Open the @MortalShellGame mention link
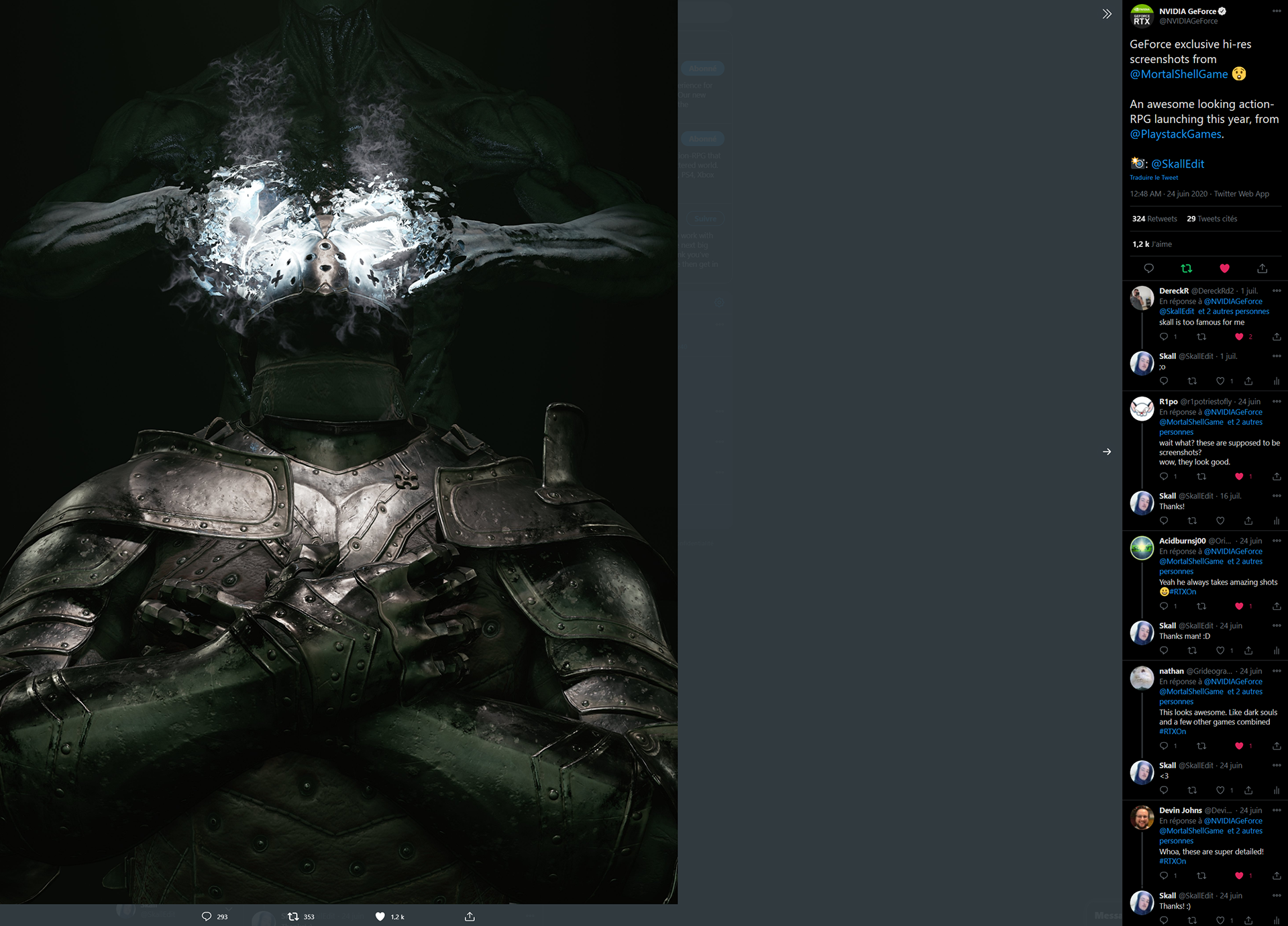The height and width of the screenshot is (926, 1288). click(1179, 74)
